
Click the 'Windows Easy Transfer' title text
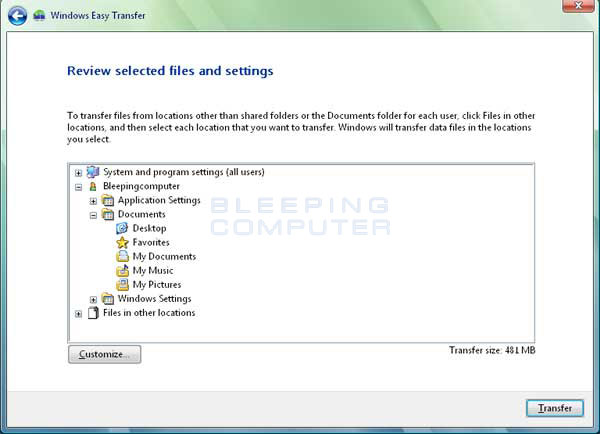tap(98, 16)
